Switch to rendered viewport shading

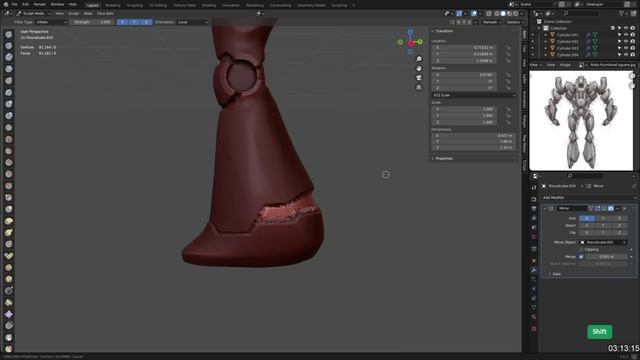pos(516,13)
